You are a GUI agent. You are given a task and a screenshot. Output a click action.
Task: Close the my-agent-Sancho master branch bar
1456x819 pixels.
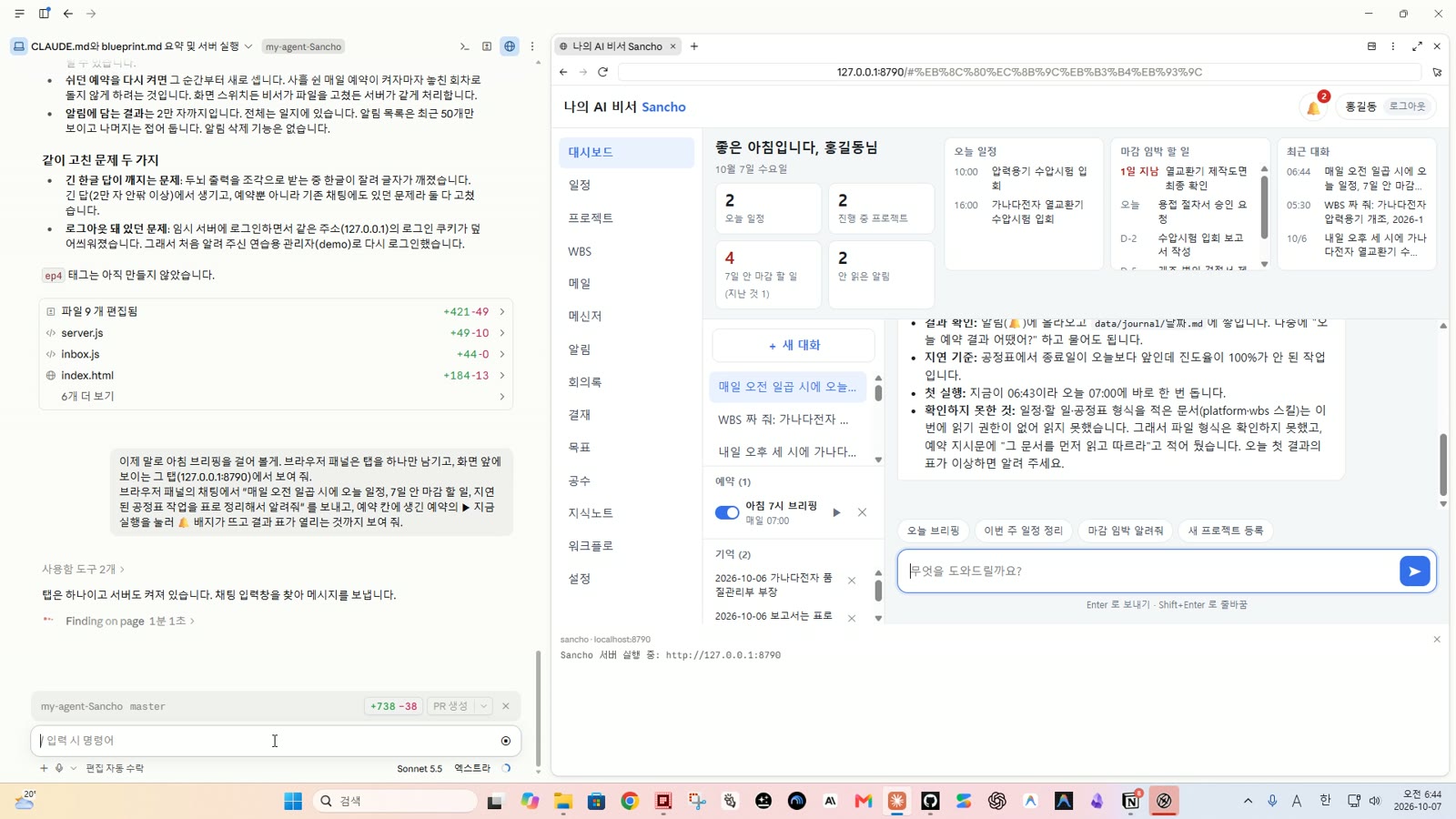click(x=506, y=706)
